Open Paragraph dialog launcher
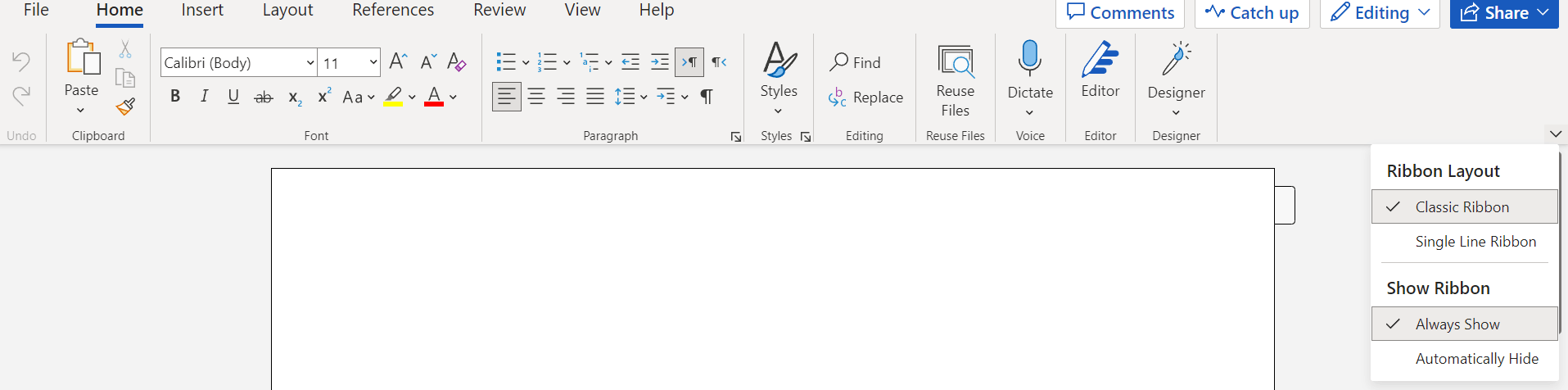This screenshot has width=1568, height=390. pos(736,137)
